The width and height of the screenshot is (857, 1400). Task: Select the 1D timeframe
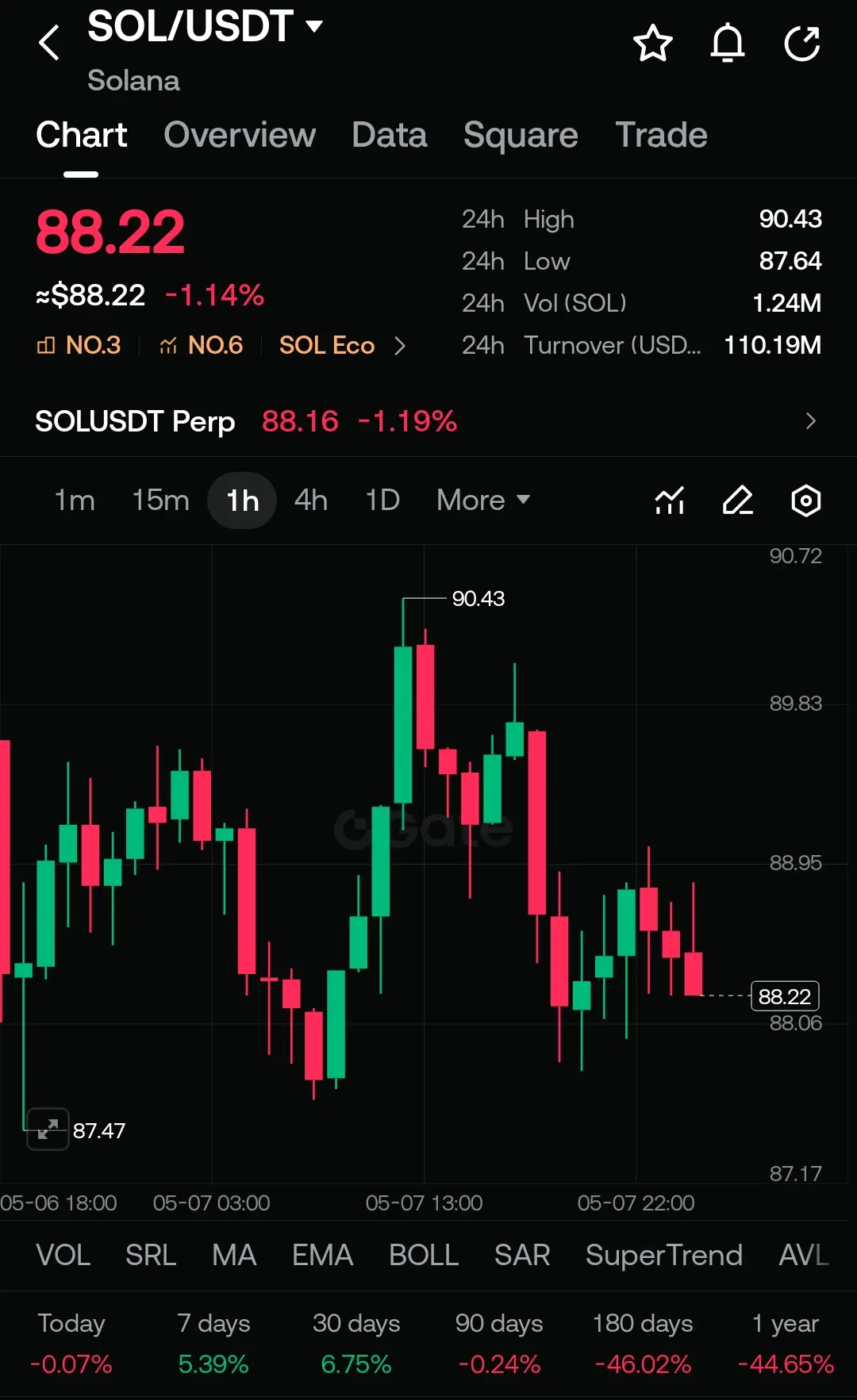click(x=382, y=501)
